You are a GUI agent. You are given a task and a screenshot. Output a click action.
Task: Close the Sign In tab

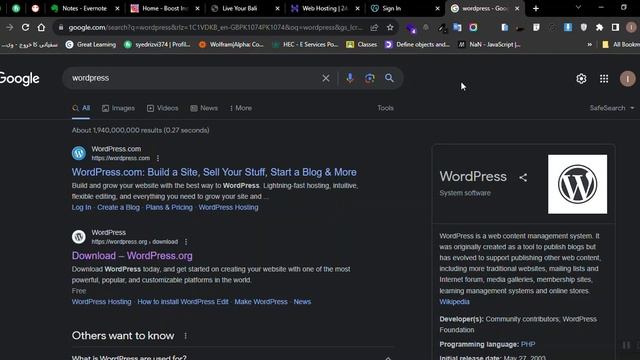coord(437,8)
